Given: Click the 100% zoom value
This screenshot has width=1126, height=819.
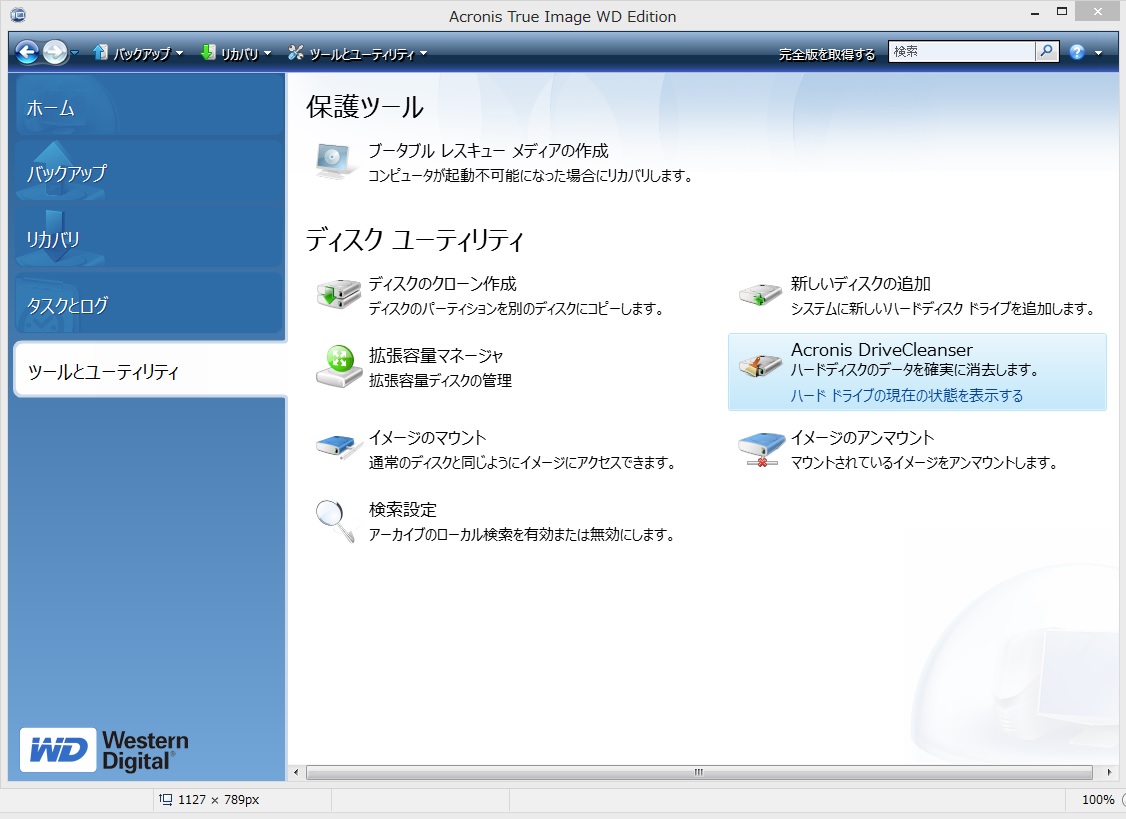Looking at the screenshot, I should click(1098, 800).
